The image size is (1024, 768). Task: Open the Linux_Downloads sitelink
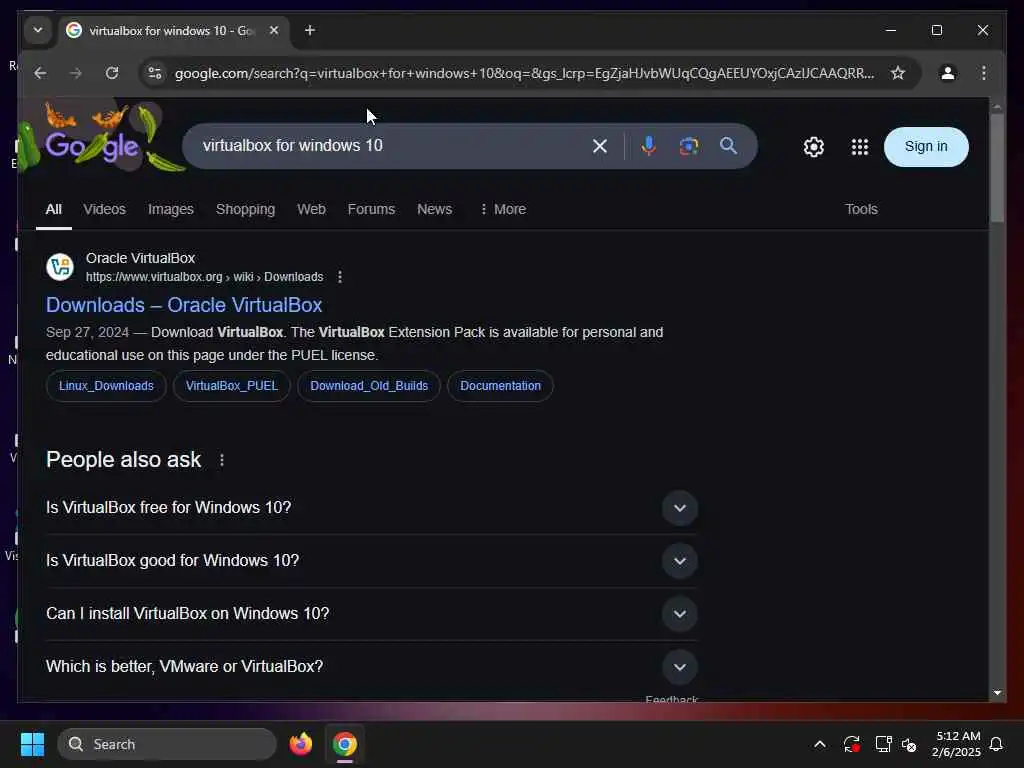106,386
